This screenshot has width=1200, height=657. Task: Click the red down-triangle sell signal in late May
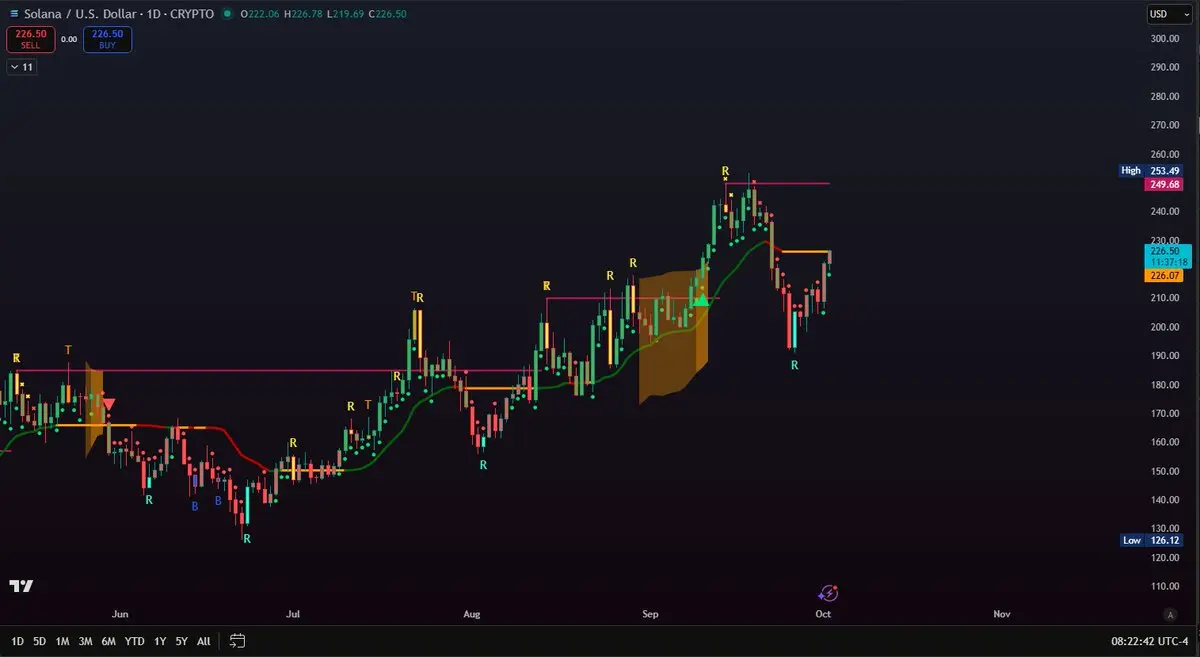109,405
